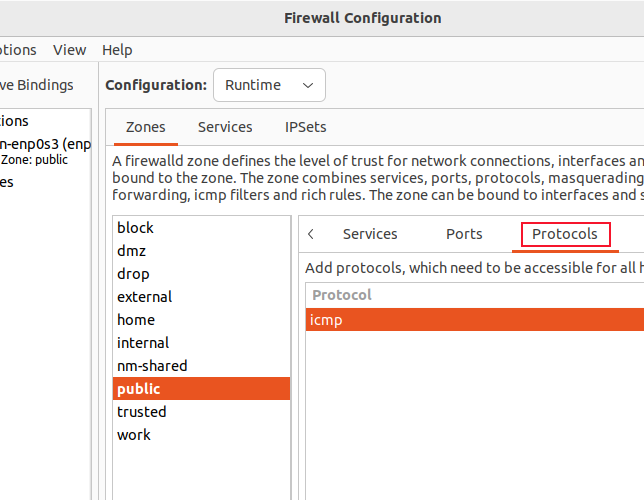Switch to the IPSets tab
The image size is (644, 500).
click(306, 127)
